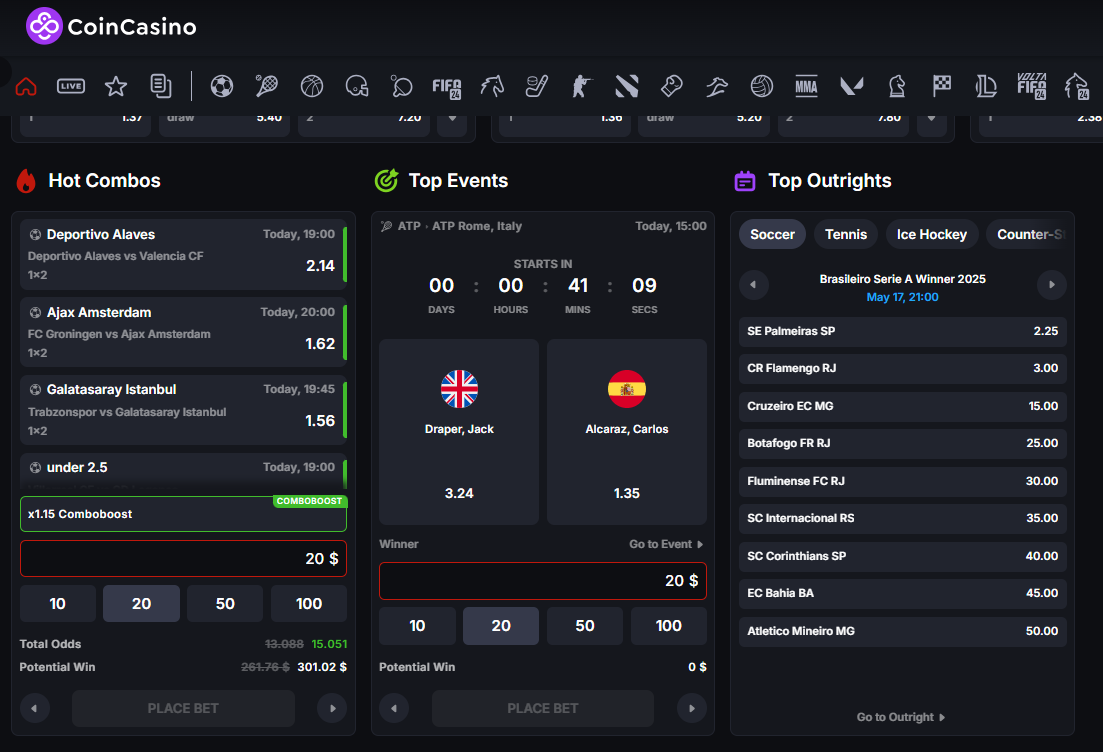The image size is (1103, 752).
Task: Edit the Hot Combos stake amount field
Action: click(x=183, y=559)
